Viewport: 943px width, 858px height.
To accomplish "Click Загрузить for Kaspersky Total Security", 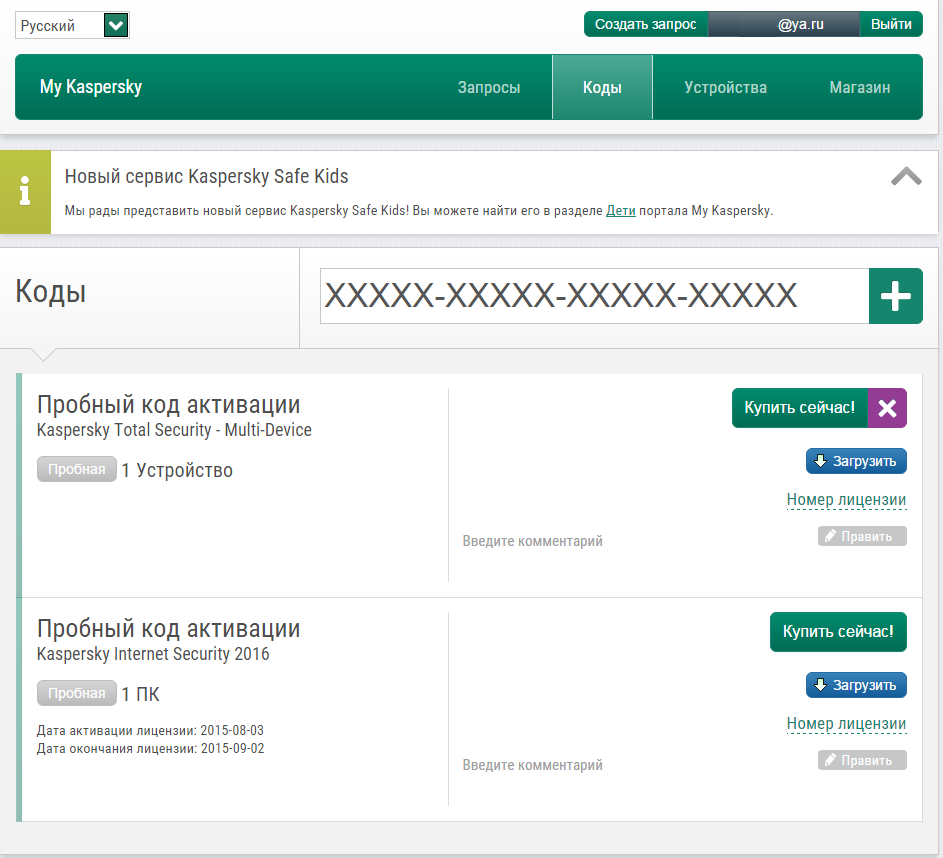I will pyautogui.click(x=856, y=461).
